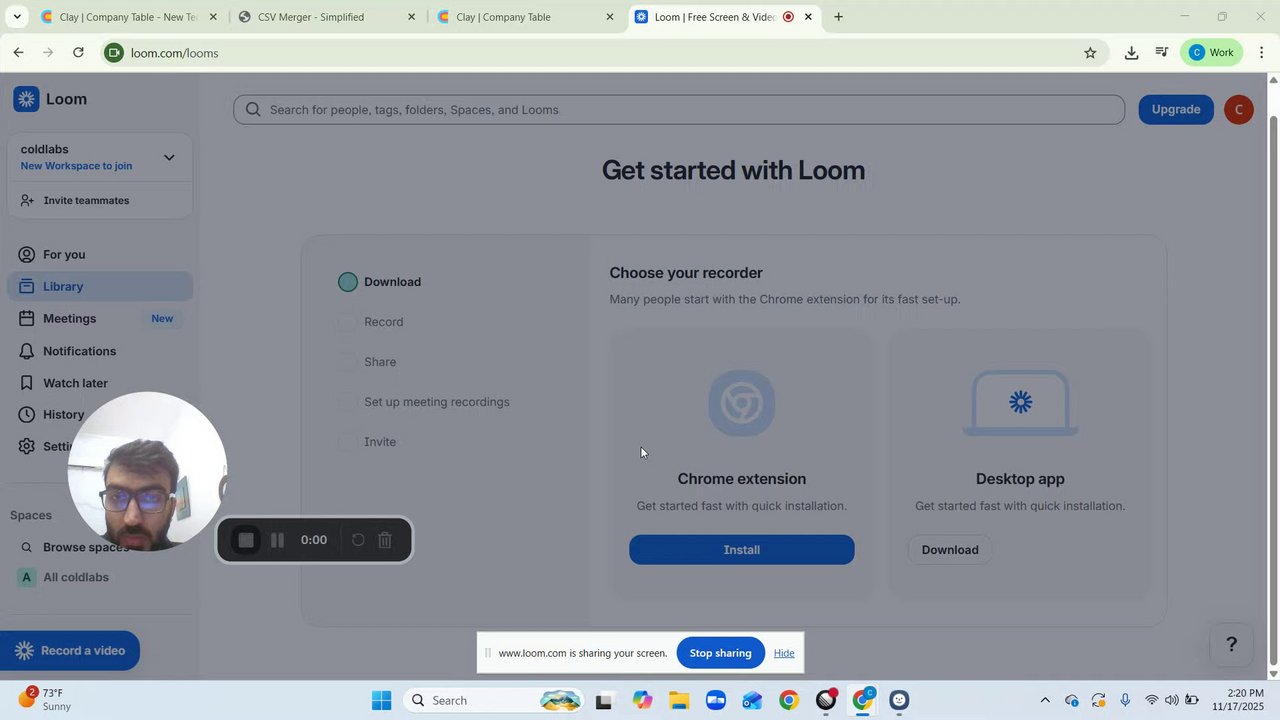Image resolution: width=1280 pixels, height=720 pixels.
Task: Open Chrome three-dot menu
Action: (x=1262, y=53)
